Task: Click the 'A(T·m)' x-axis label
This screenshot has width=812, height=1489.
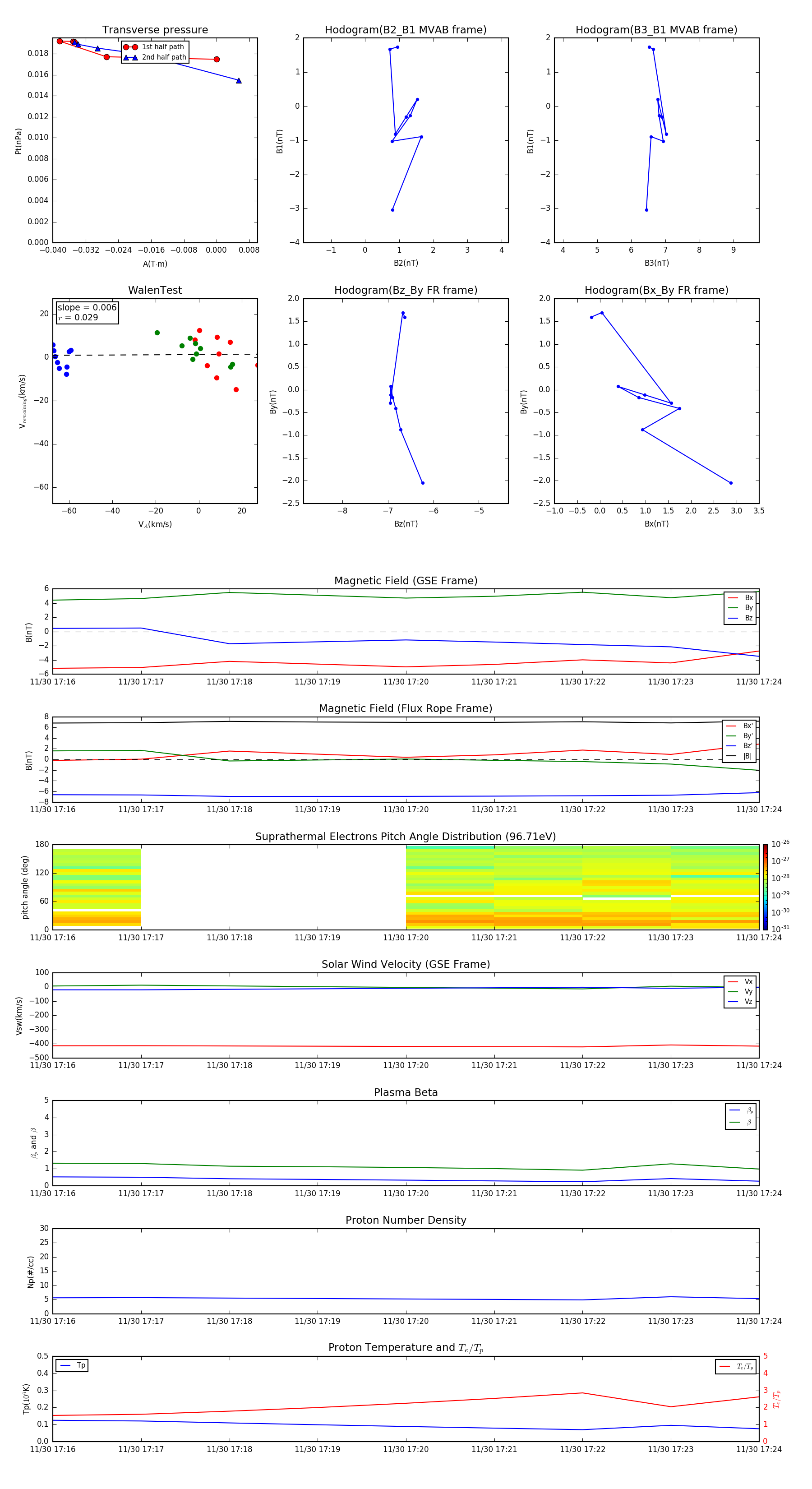Action: (155, 264)
